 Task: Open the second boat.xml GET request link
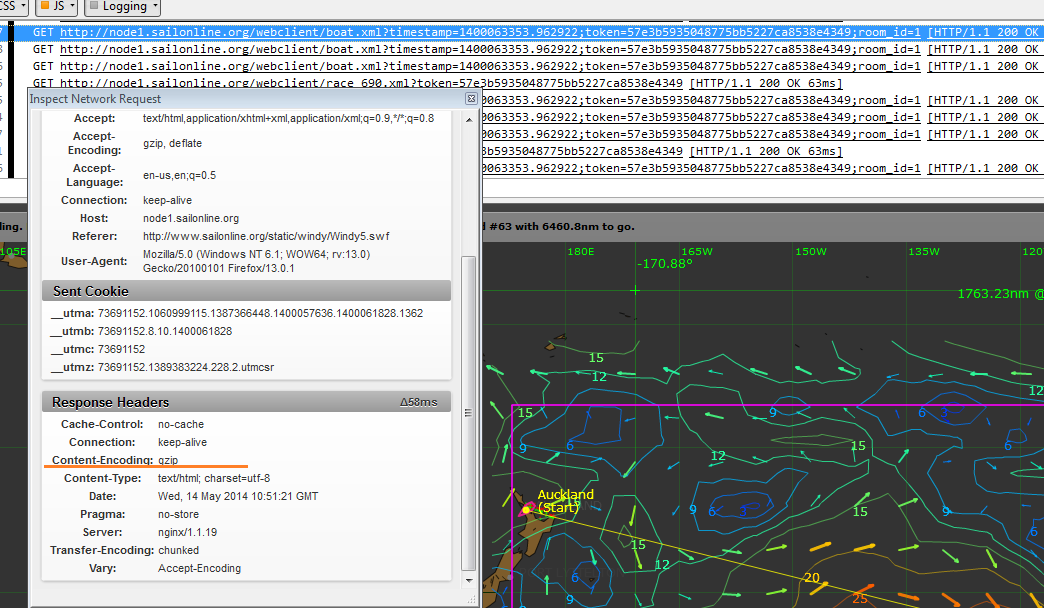pos(490,49)
